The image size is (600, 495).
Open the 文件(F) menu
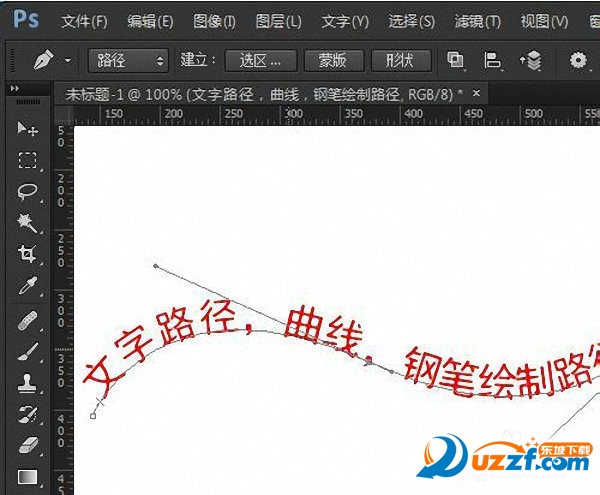coord(83,21)
